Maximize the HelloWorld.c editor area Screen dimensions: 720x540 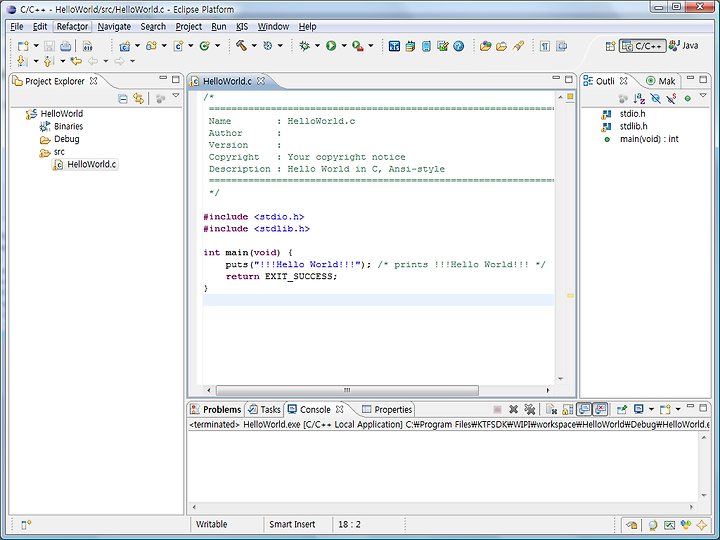[x=569, y=79]
